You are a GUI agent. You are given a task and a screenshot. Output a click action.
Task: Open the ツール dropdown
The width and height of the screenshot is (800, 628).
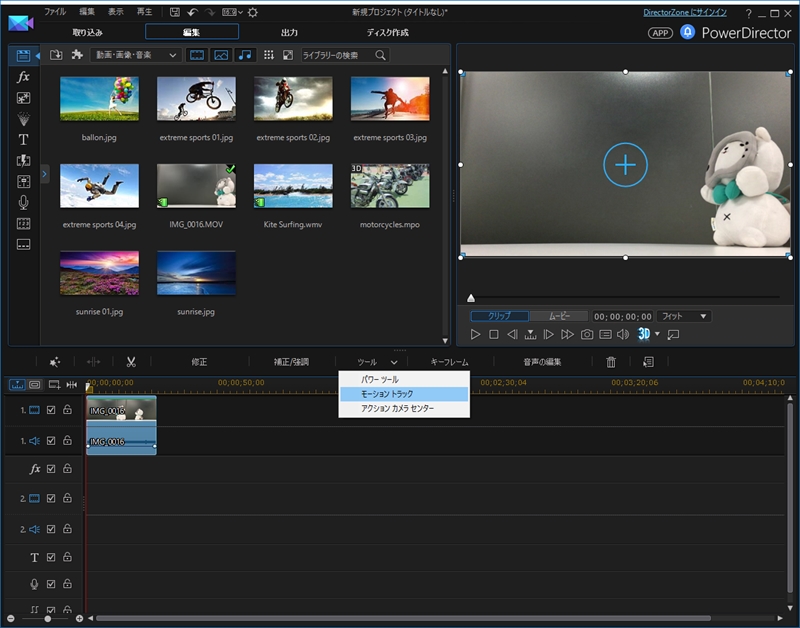(377, 362)
